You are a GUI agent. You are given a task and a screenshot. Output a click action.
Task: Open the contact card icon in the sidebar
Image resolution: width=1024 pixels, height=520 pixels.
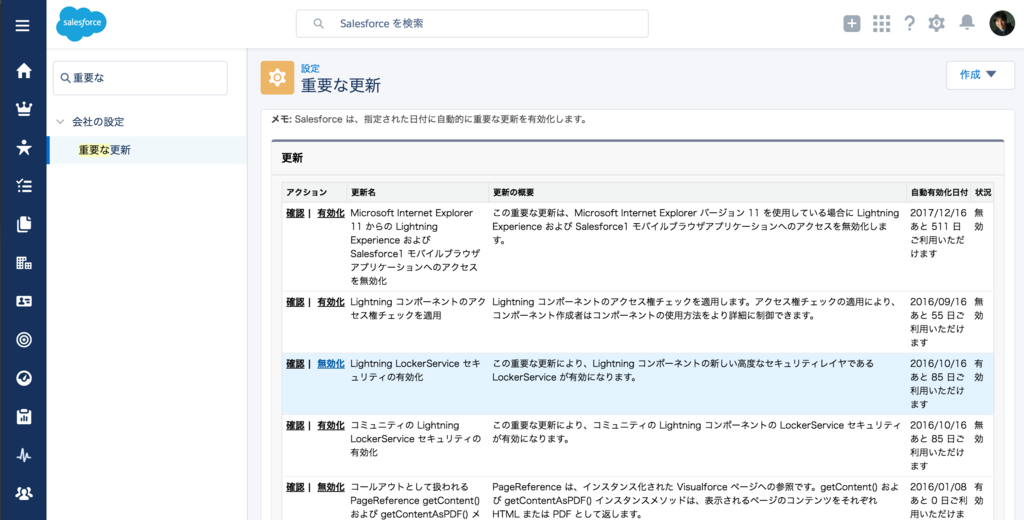24,301
